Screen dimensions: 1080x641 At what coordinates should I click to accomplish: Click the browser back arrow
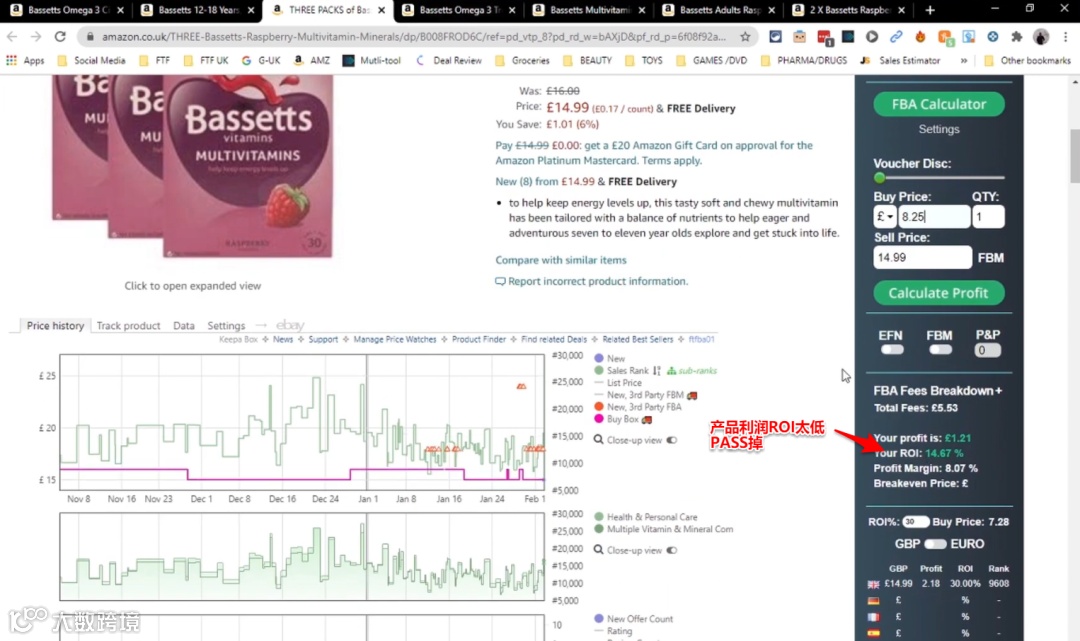click(x=12, y=36)
